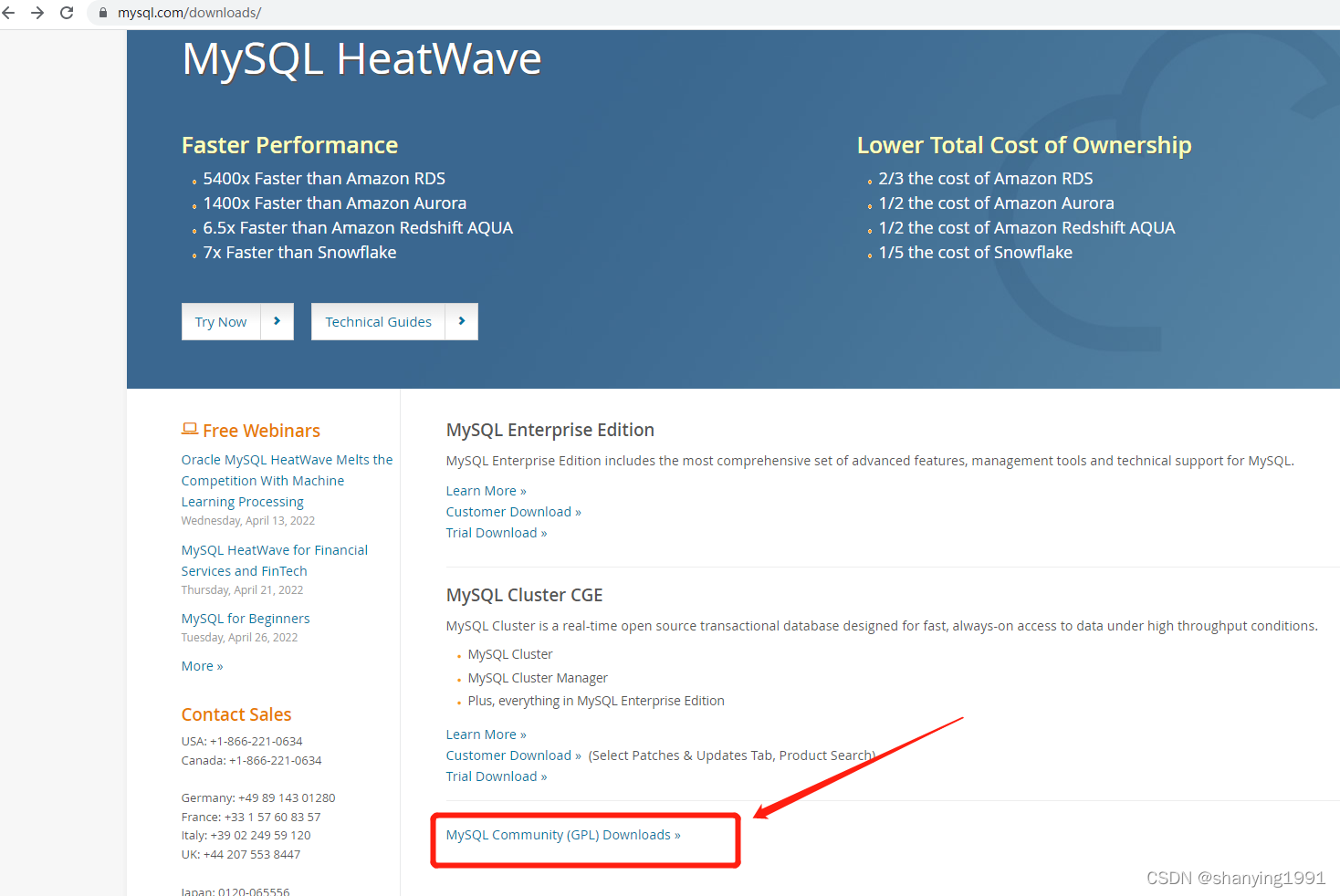This screenshot has height=896, width=1340.
Task: Open Technical Guides button
Action: (378, 322)
